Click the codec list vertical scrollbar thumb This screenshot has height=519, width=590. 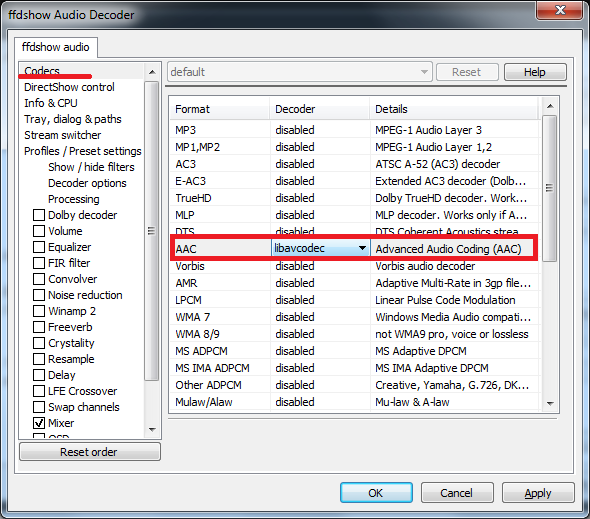pyautogui.click(x=550, y=188)
